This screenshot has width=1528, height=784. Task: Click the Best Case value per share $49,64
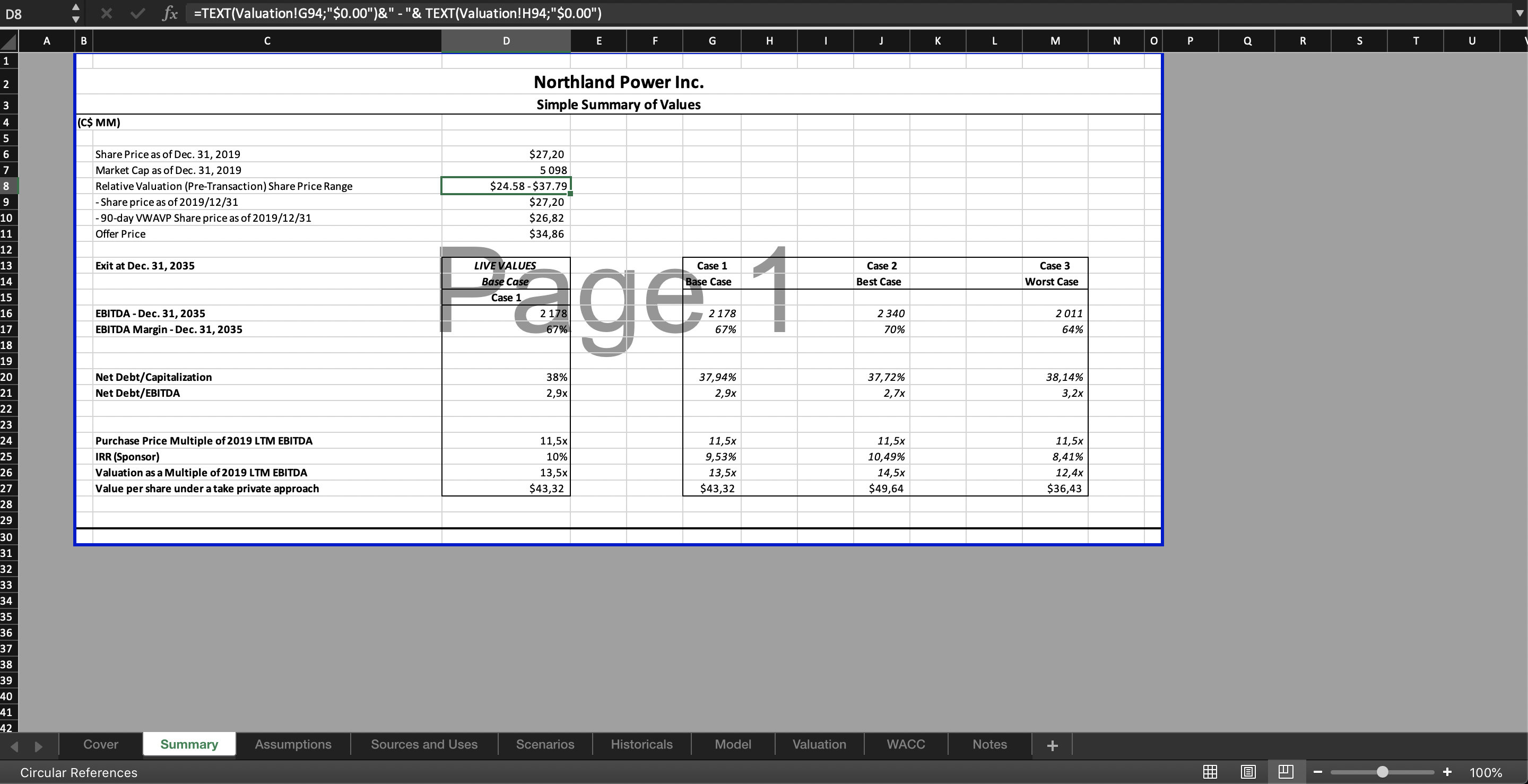886,488
